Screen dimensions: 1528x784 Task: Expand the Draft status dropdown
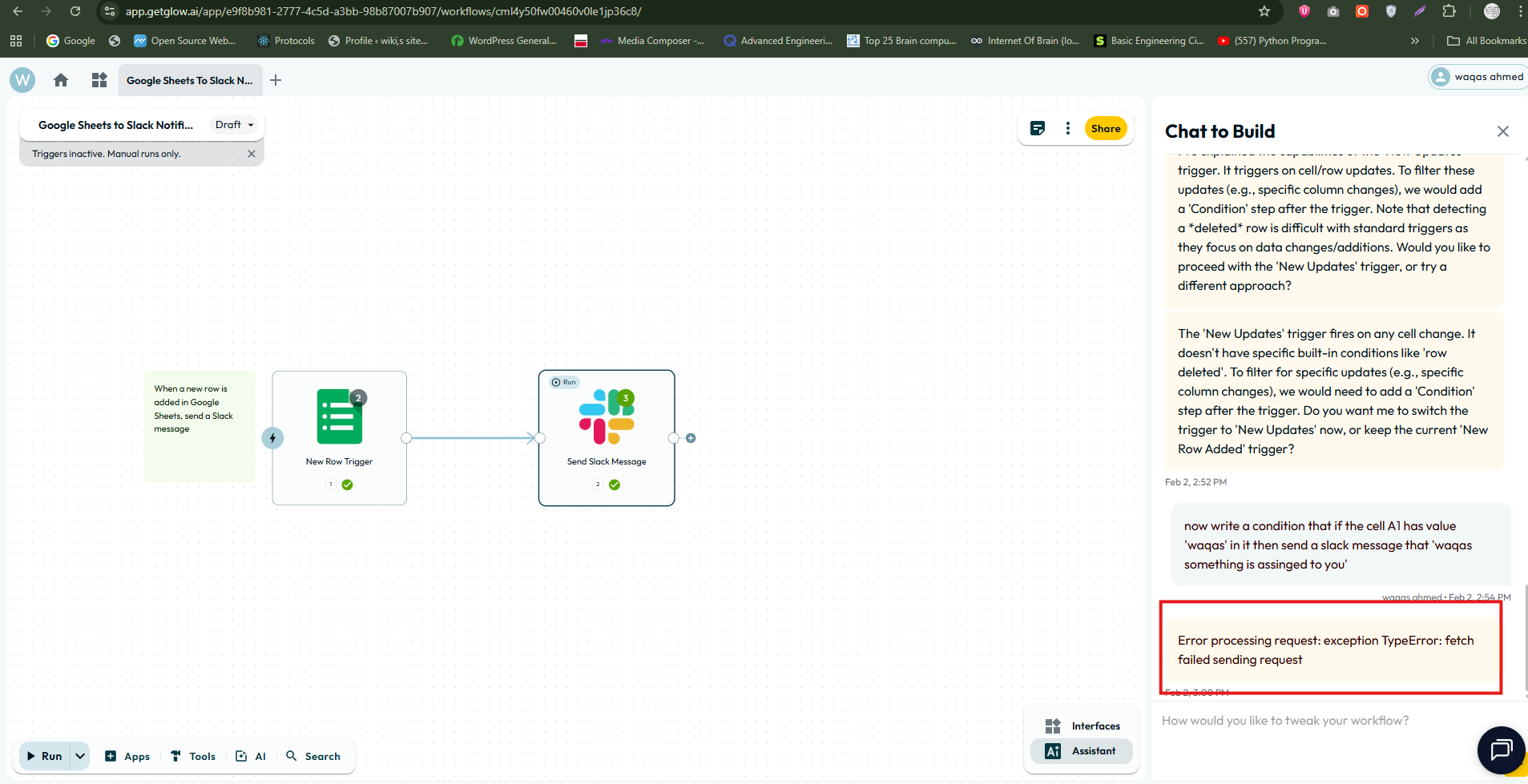click(x=234, y=125)
